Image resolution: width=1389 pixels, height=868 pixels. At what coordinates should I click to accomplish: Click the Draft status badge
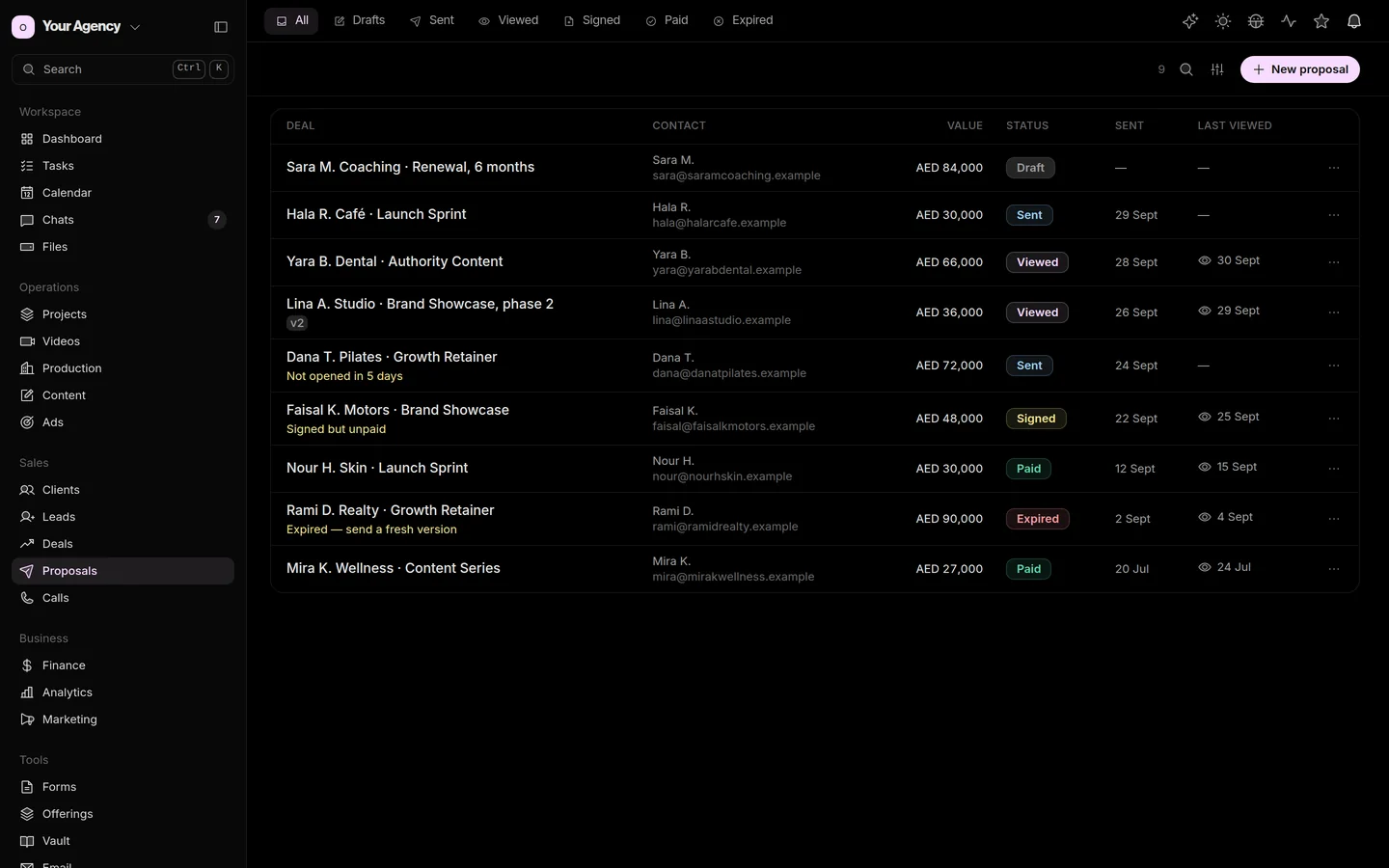tap(1030, 168)
